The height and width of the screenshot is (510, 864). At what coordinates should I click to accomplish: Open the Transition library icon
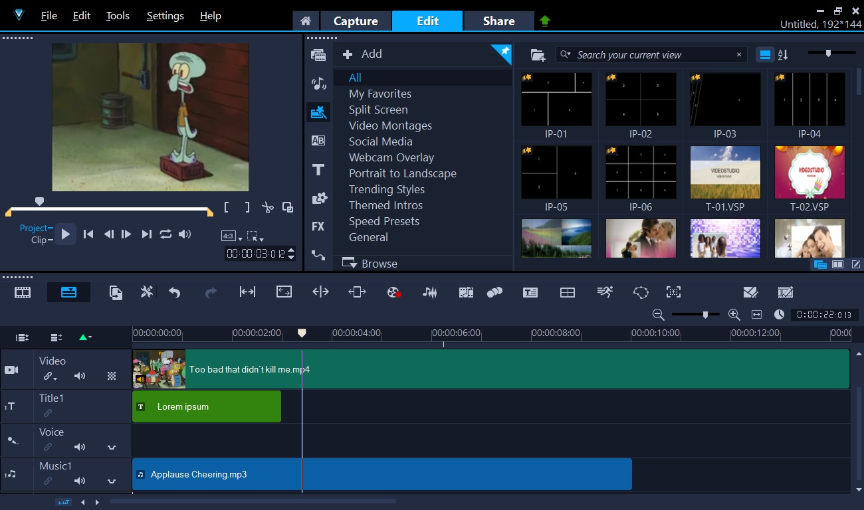point(318,140)
